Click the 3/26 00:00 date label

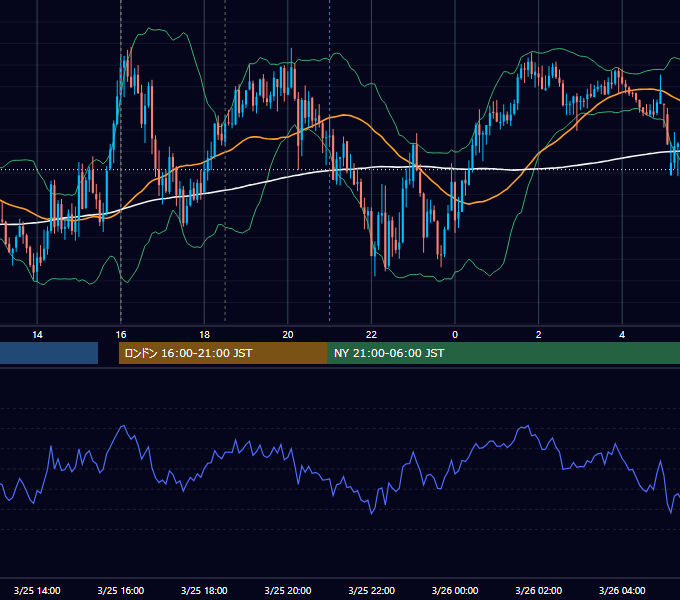point(455,590)
